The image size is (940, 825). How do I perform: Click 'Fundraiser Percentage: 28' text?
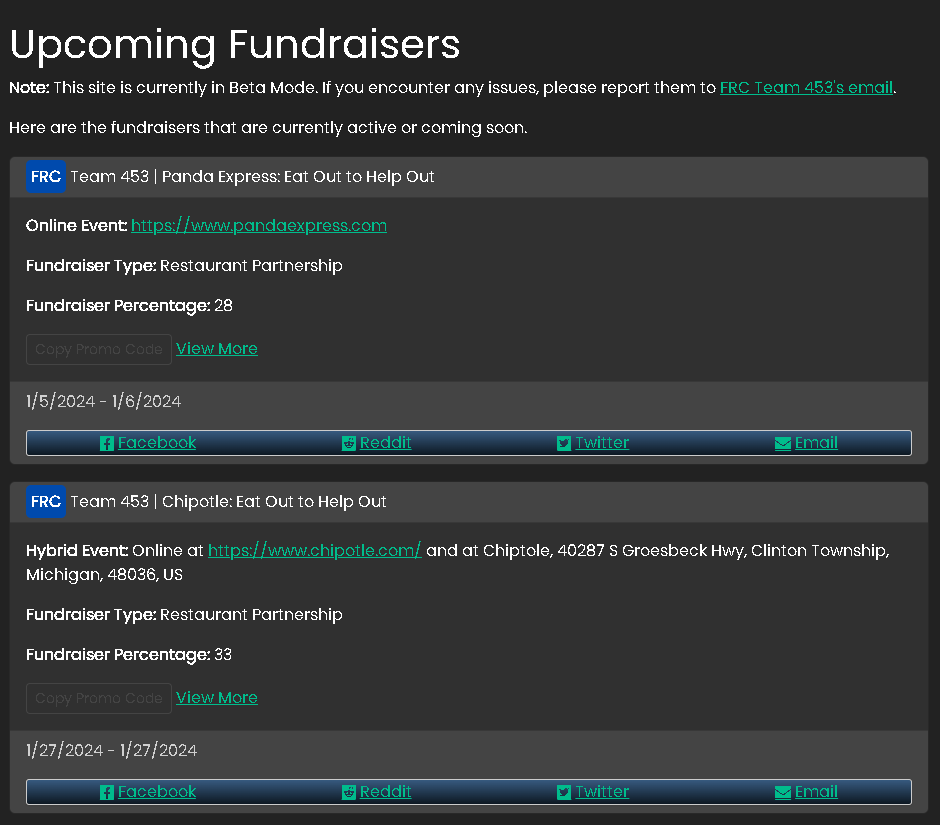(x=129, y=306)
